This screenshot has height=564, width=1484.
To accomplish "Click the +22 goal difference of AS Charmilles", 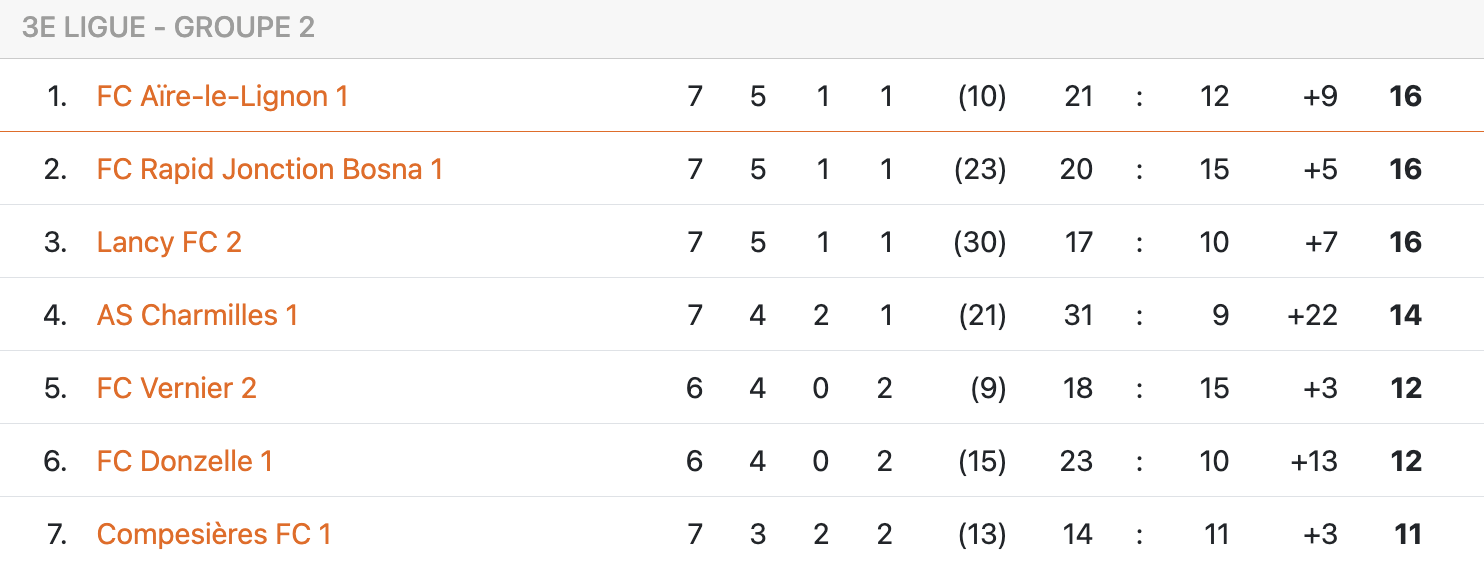I will tap(1312, 315).
